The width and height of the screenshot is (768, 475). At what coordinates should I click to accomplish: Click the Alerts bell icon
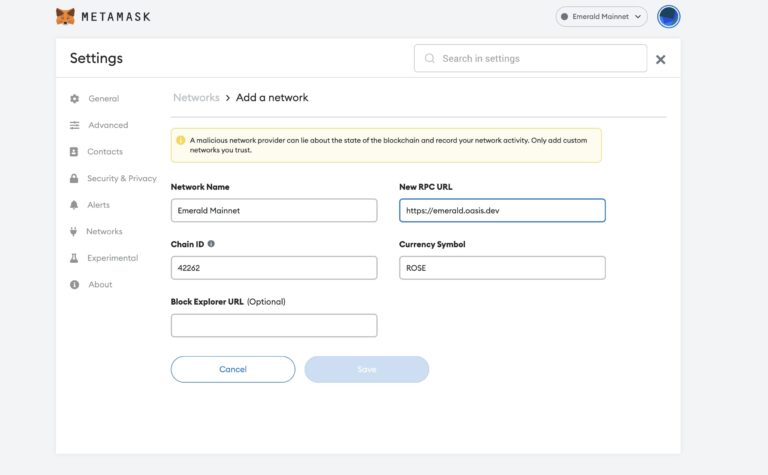74,205
